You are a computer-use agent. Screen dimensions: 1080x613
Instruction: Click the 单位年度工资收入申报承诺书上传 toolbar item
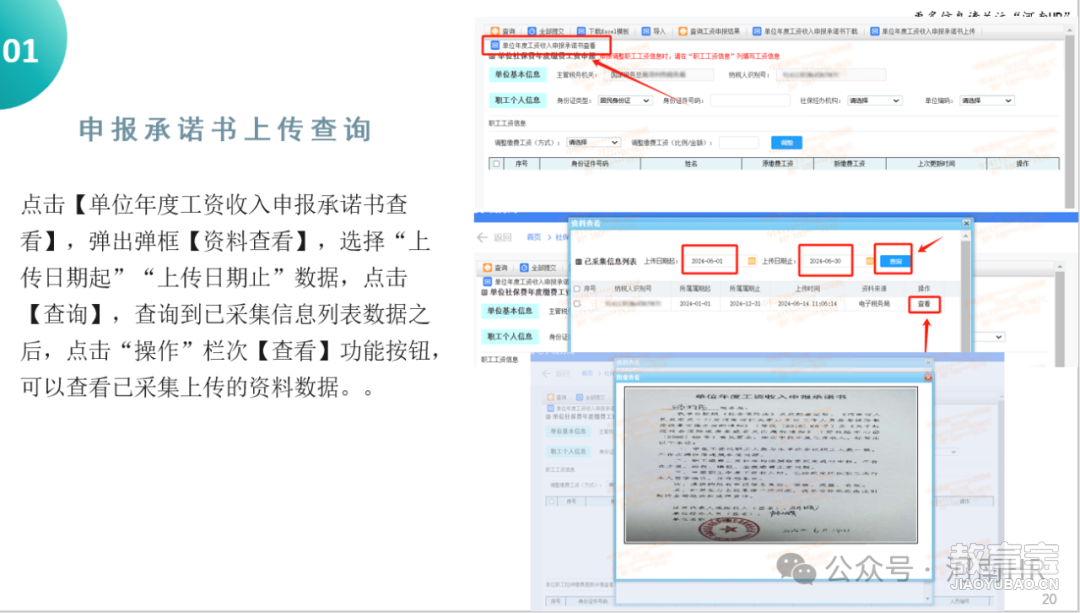923,32
